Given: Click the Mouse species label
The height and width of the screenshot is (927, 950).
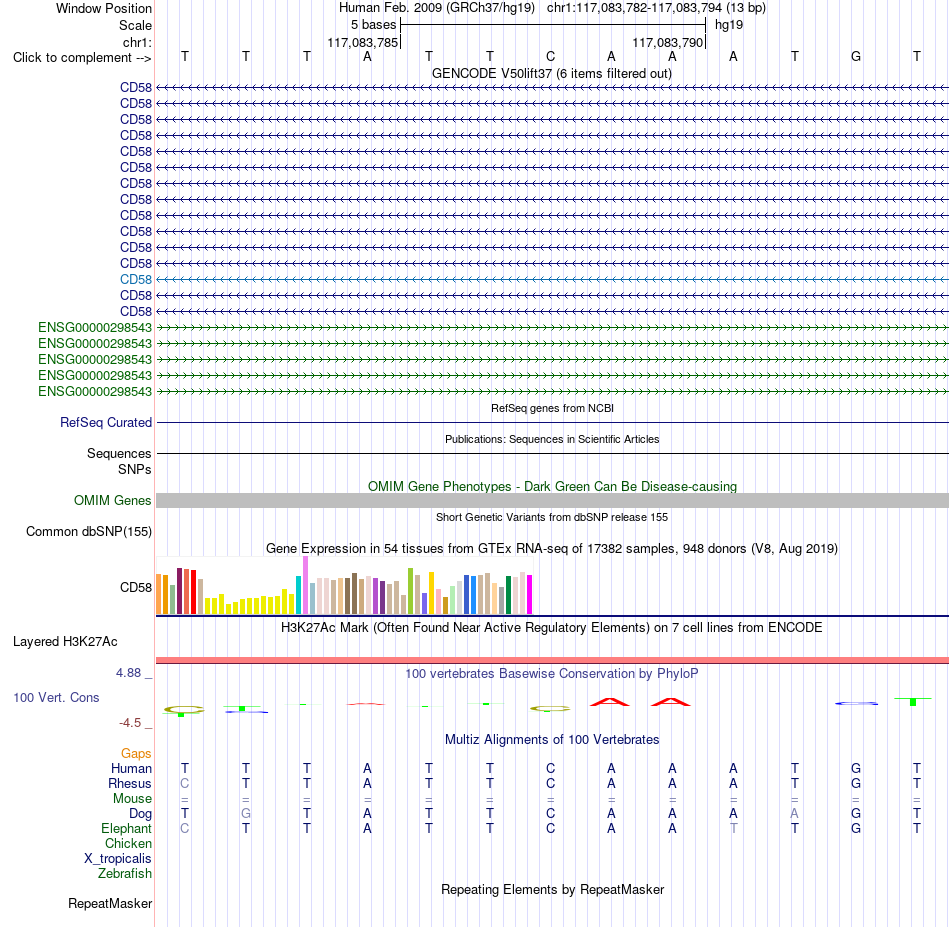Looking at the screenshot, I should point(132,799).
